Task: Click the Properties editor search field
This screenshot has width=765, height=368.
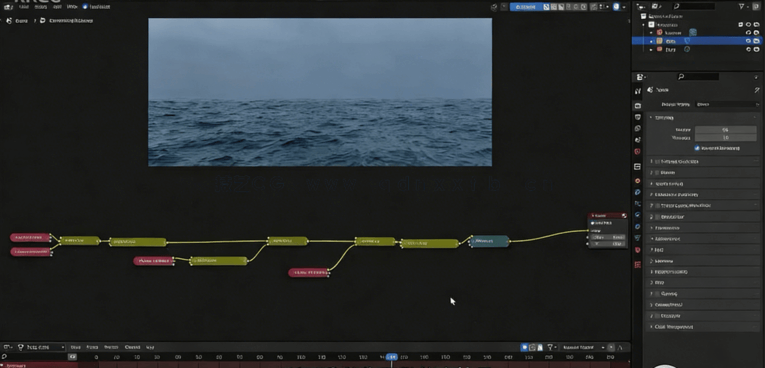Action: pyautogui.click(x=698, y=77)
